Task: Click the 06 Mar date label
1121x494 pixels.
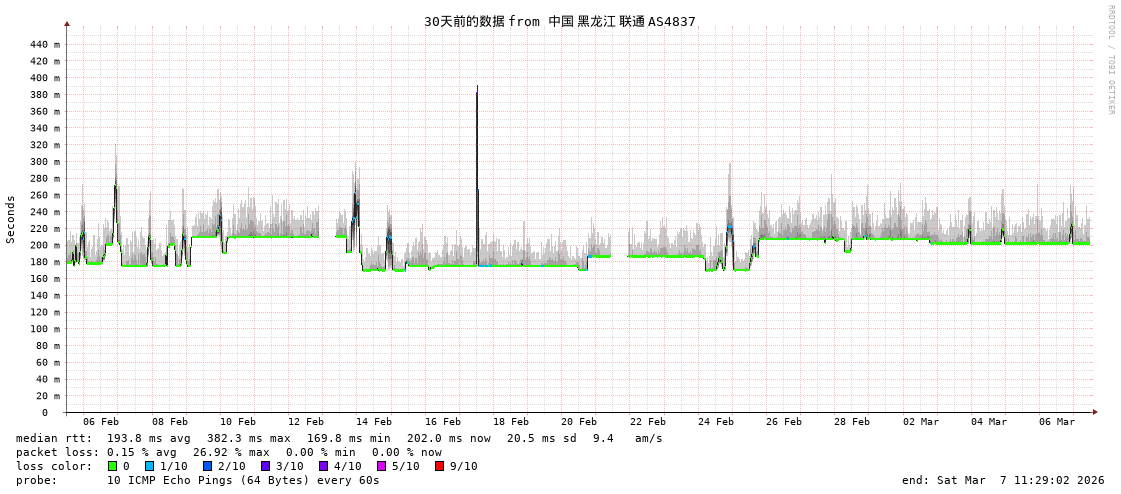Action: point(1057,422)
